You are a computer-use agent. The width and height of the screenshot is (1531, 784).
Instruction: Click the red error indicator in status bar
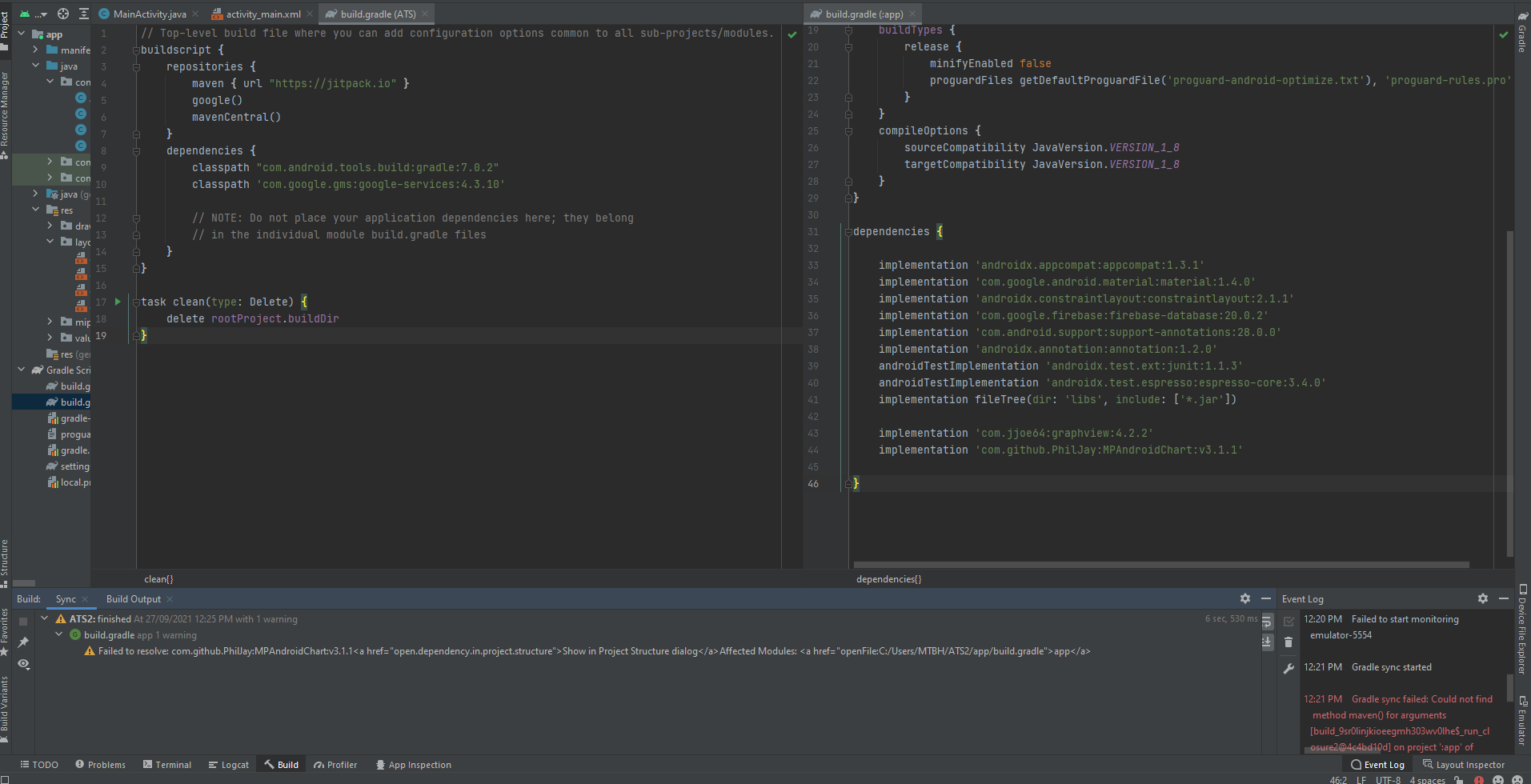(x=1479, y=779)
